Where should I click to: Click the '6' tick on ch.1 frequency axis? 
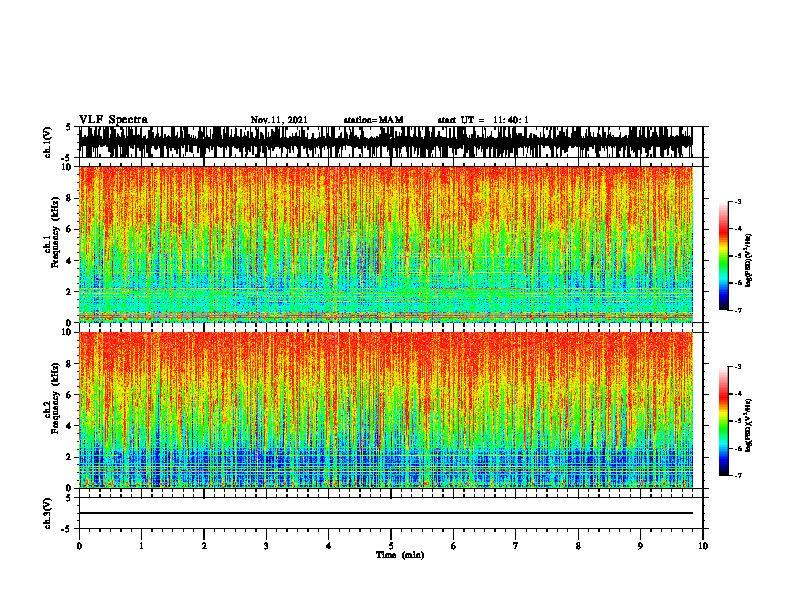point(70,229)
